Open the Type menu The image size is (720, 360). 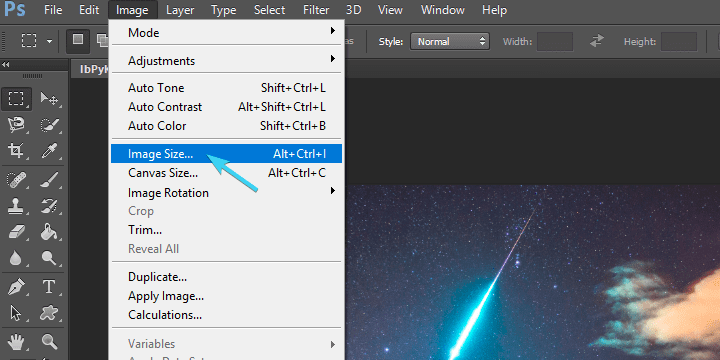pyautogui.click(x=224, y=10)
